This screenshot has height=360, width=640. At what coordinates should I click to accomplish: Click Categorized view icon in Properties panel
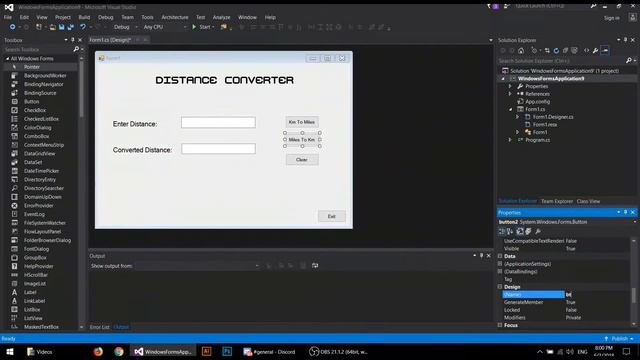click(x=502, y=231)
